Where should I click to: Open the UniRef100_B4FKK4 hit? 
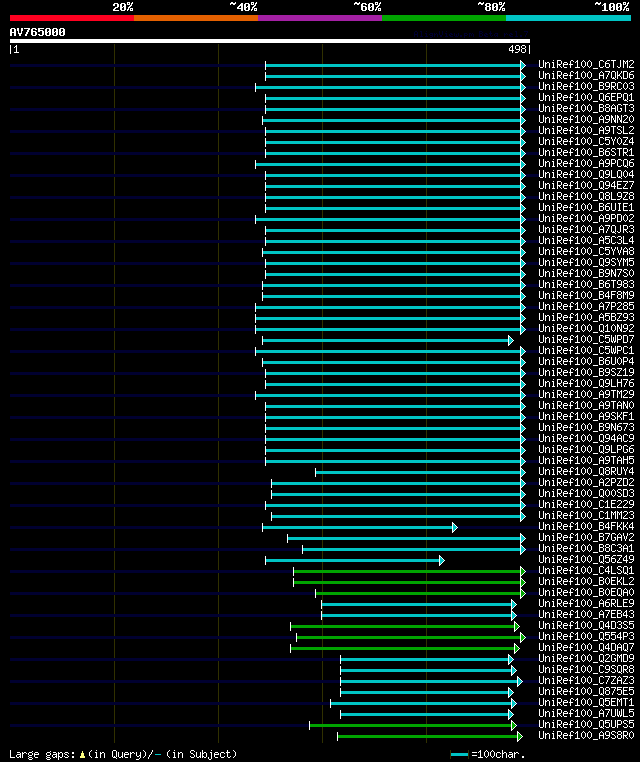586,526
